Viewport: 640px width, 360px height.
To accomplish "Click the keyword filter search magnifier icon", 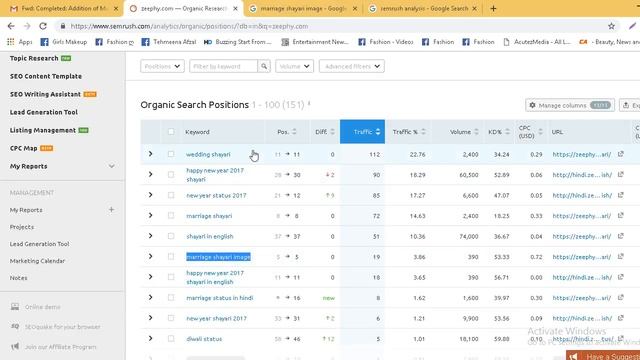I will tap(264, 66).
